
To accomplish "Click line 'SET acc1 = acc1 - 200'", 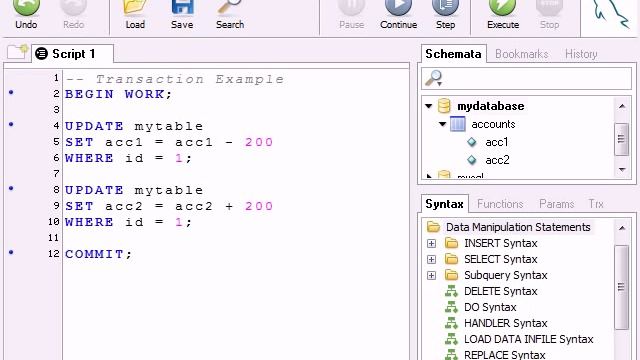I will [x=169, y=142].
